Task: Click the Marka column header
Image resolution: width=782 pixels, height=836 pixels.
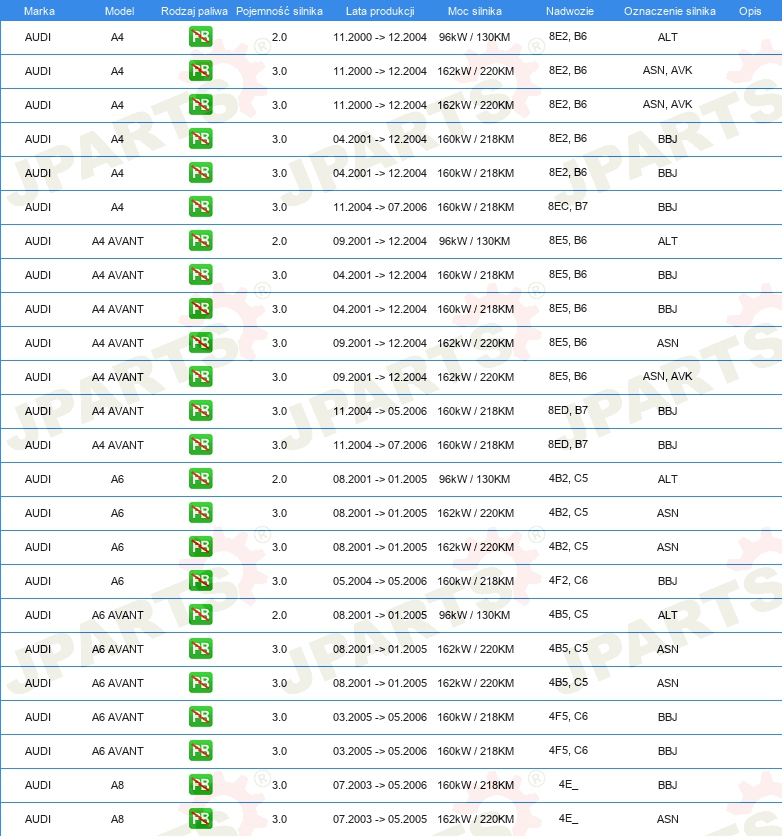Action: (x=39, y=11)
